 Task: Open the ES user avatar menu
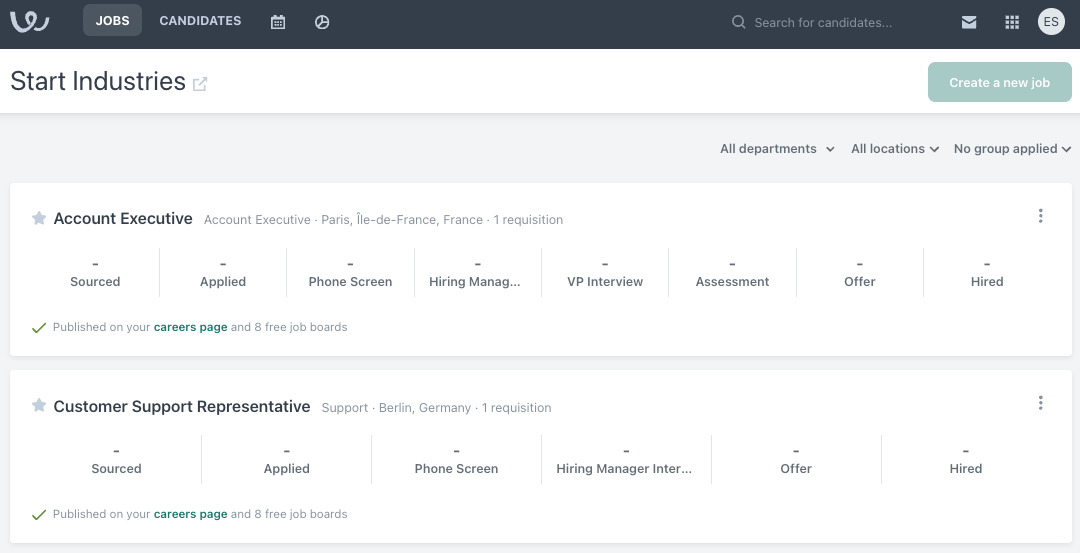pyautogui.click(x=1051, y=22)
